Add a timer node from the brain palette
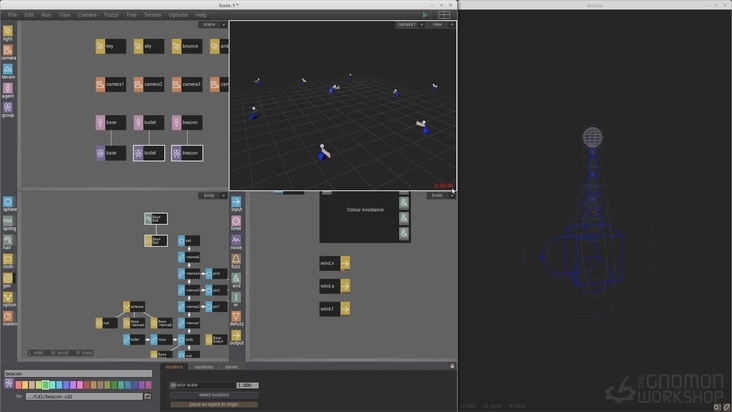This screenshot has width=732, height=412. point(236,221)
